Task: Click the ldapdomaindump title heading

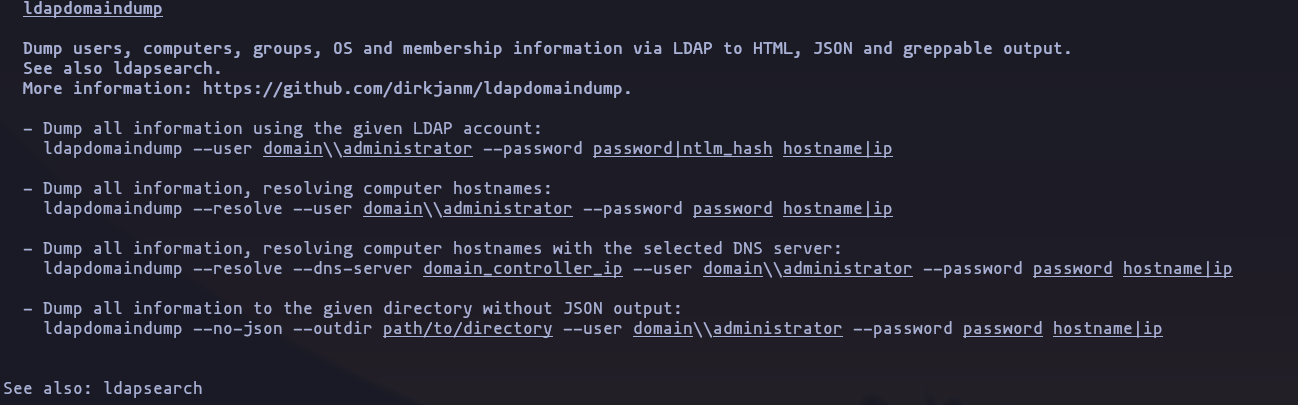Action: (x=93, y=9)
